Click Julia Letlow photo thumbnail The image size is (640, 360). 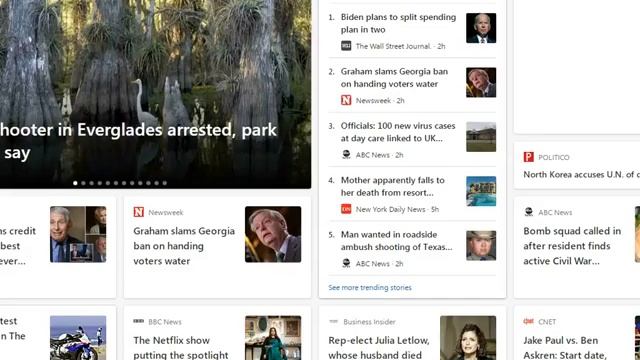point(468,338)
